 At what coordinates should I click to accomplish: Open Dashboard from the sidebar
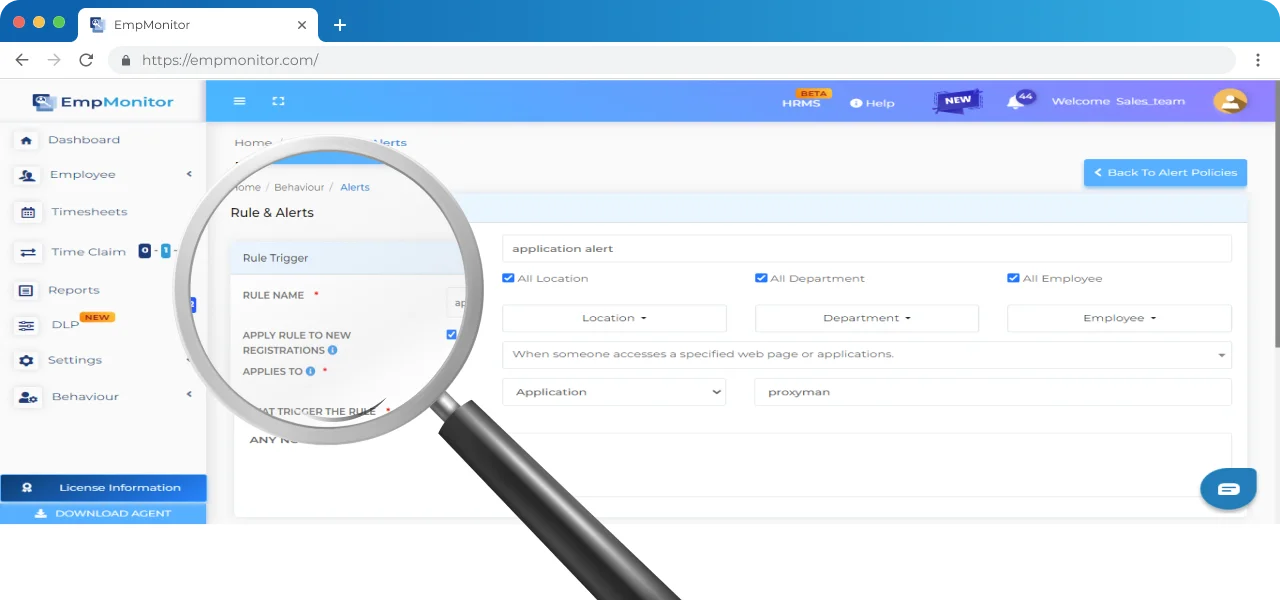tap(84, 140)
